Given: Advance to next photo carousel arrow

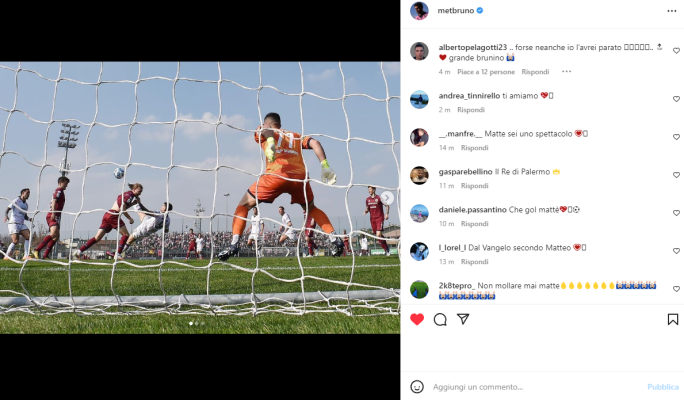Looking at the screenshot, I should (386, 198).
